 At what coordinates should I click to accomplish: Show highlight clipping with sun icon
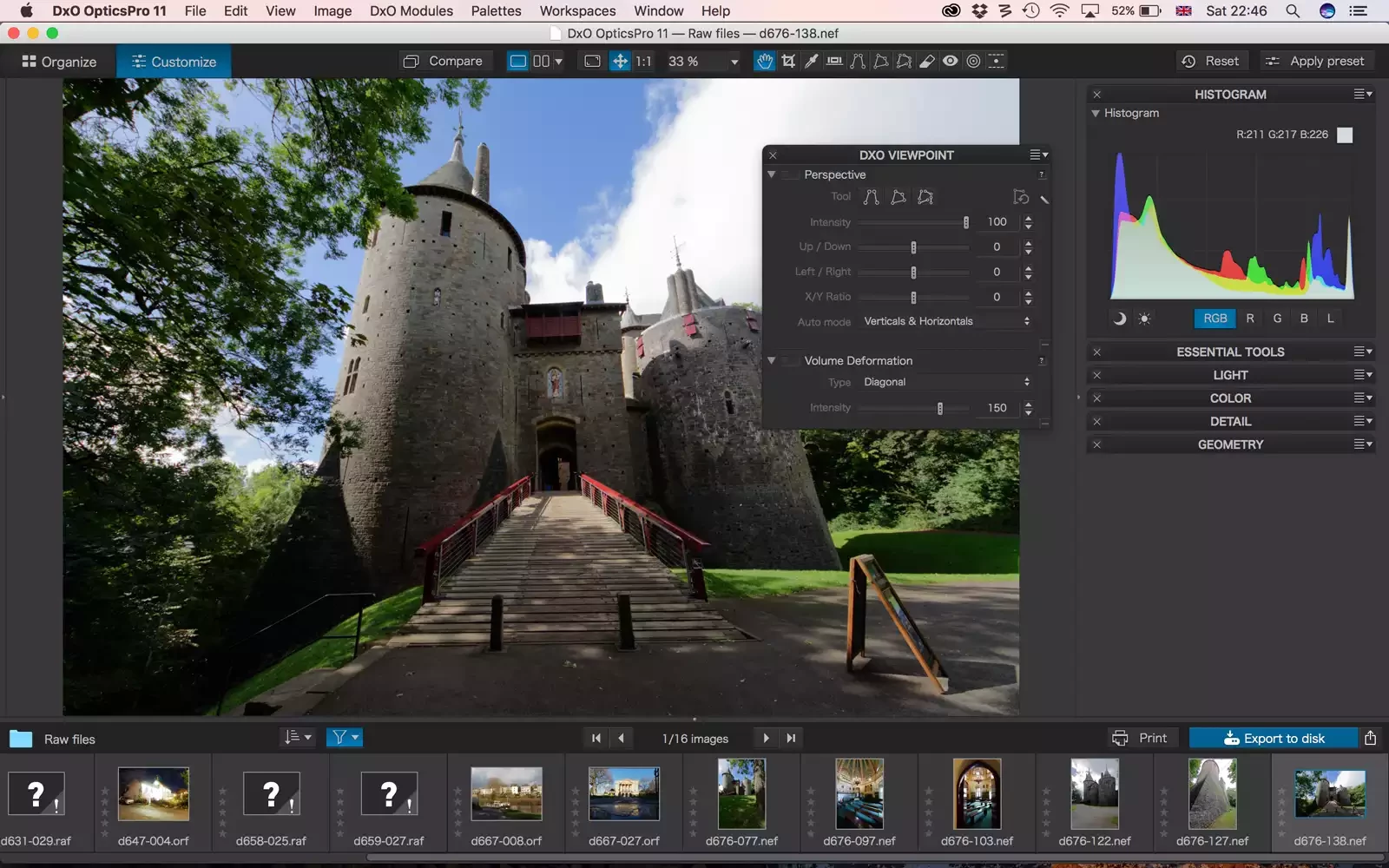[x=1144, y=319]
